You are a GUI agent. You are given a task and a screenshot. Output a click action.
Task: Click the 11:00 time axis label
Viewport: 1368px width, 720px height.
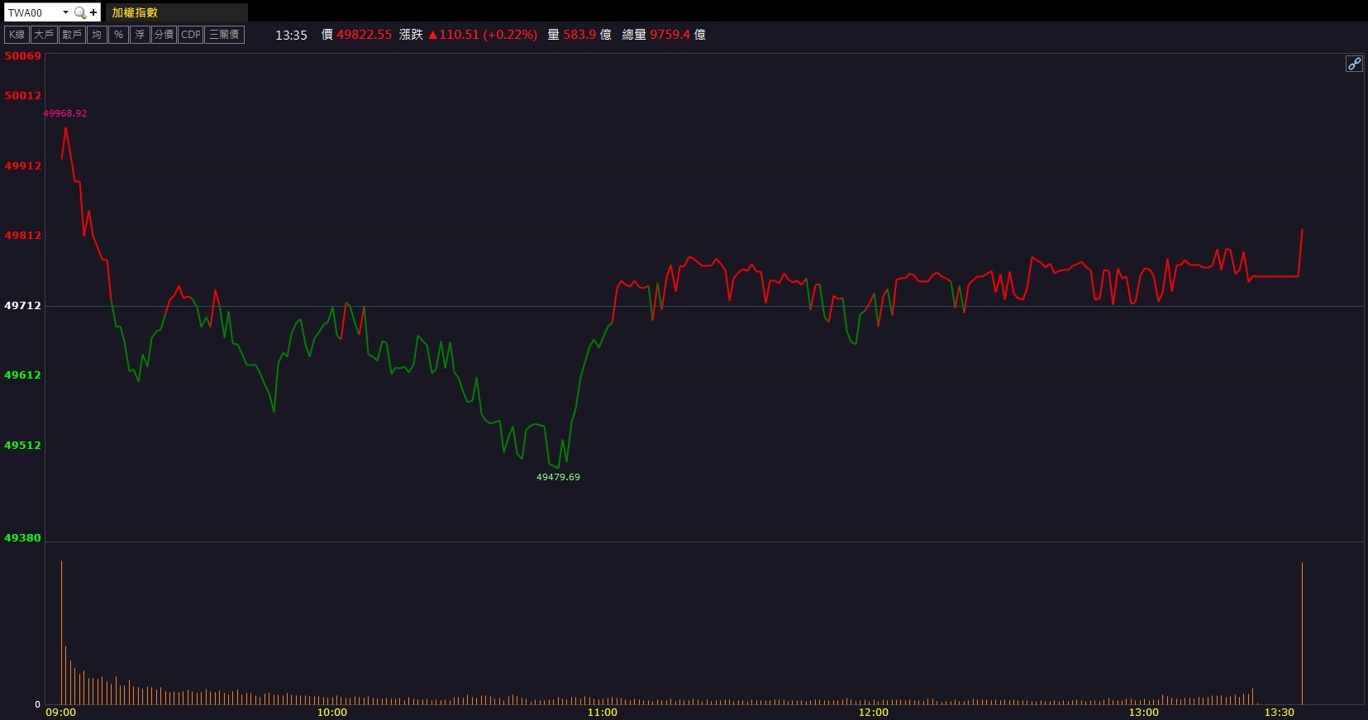[602, 712]
